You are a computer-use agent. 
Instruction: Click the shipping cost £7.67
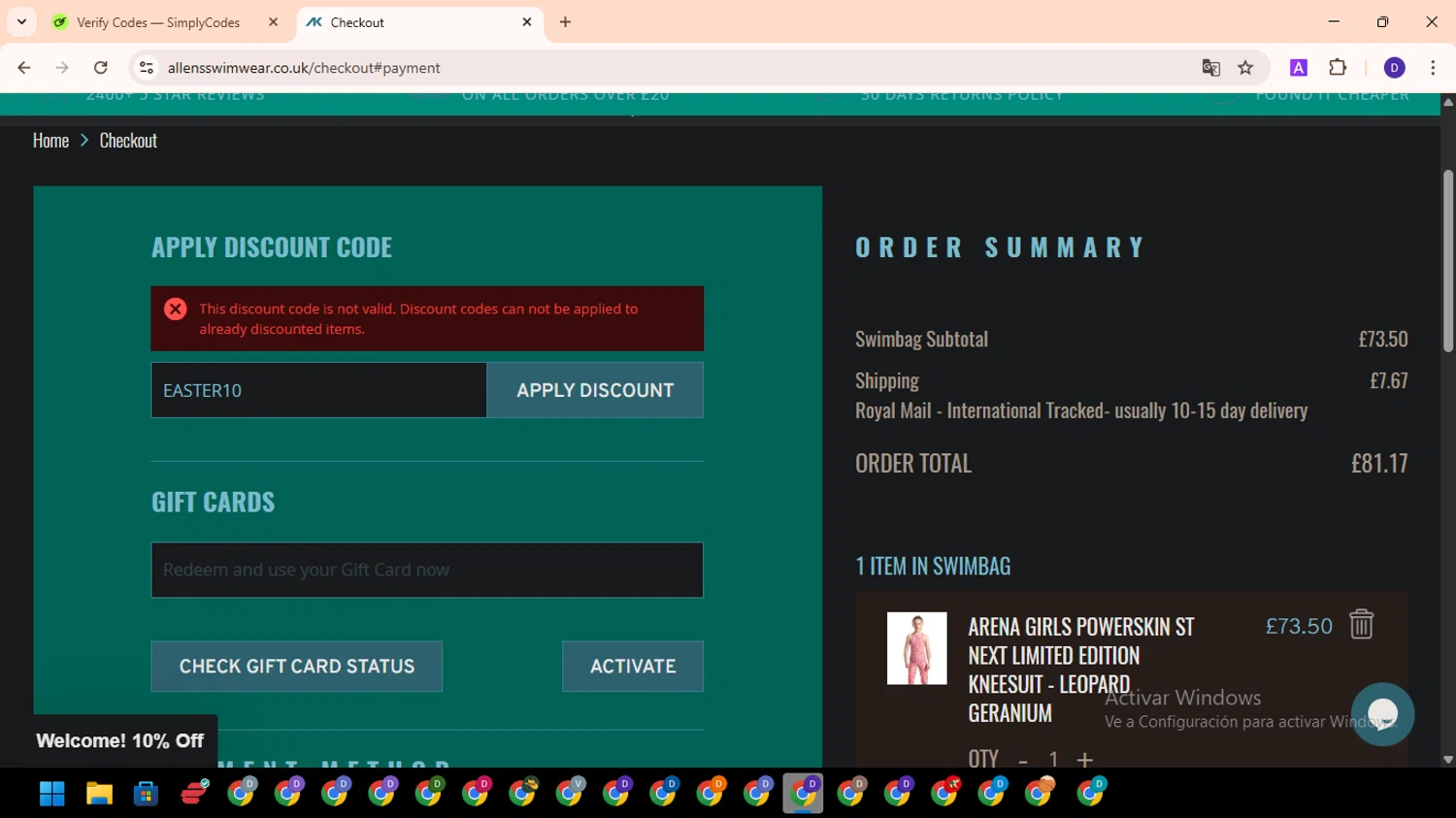[1389, 380]
